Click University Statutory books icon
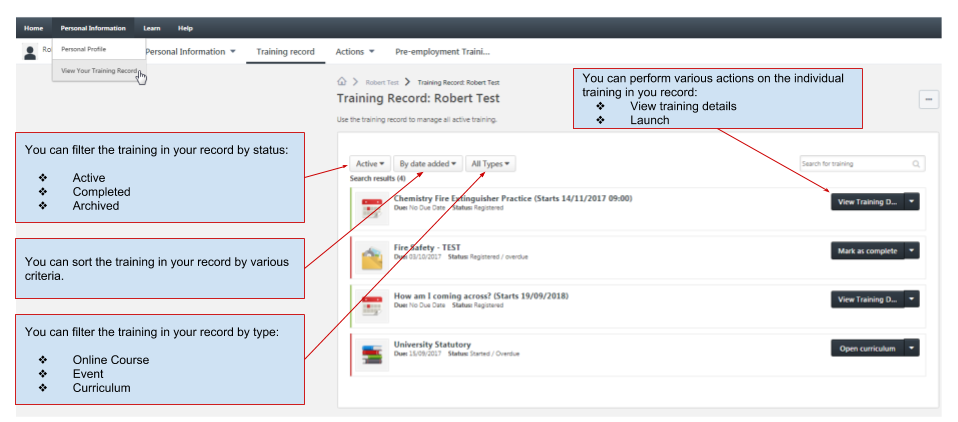The image size is (958, 422). (x=373, y=353)
